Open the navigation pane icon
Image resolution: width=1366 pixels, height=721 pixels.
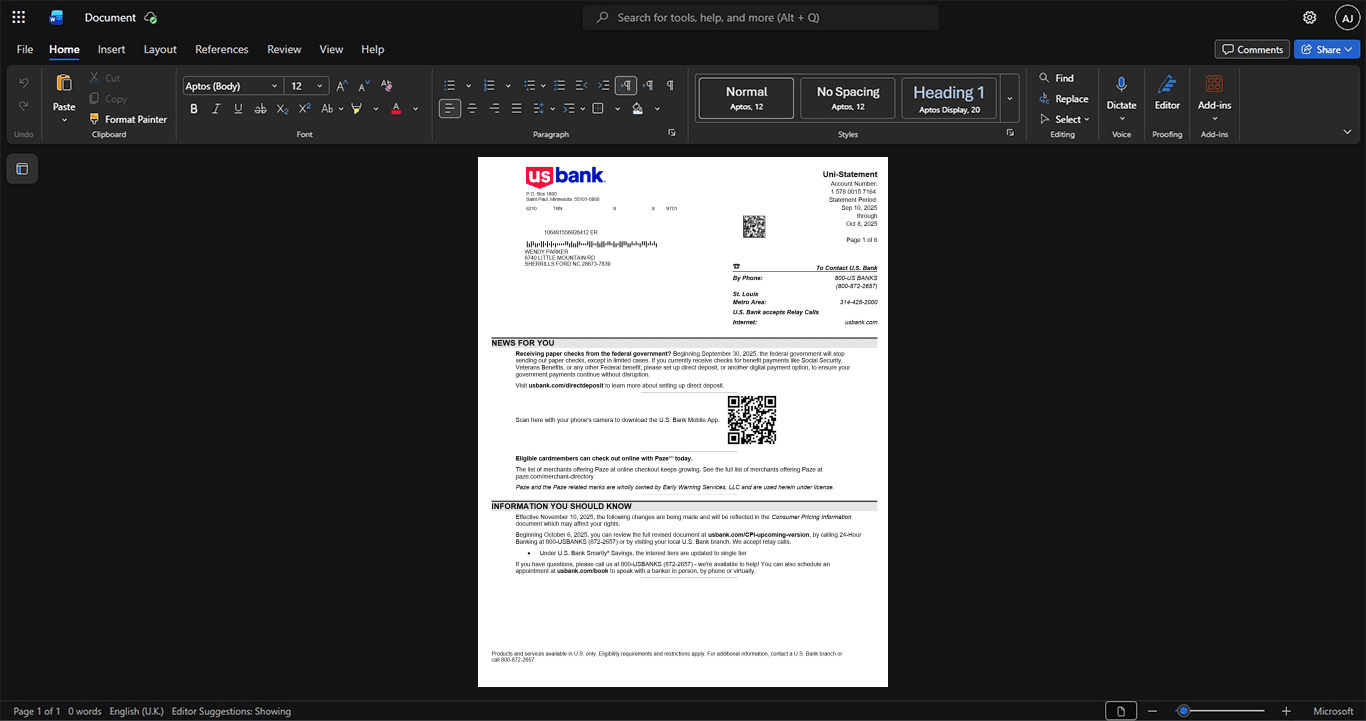22,169
